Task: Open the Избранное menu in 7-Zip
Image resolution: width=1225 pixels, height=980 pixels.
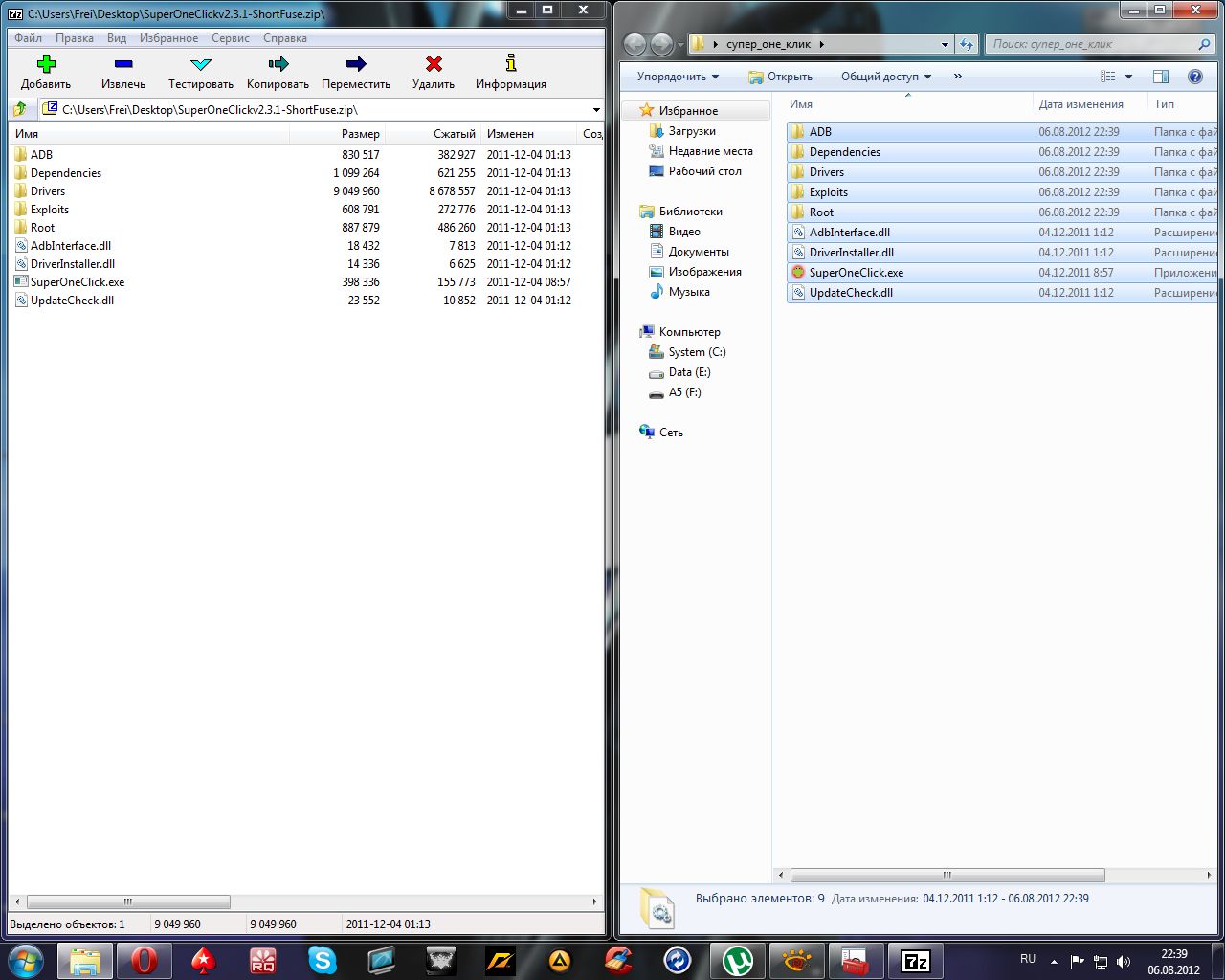Action: click(169, 38)
